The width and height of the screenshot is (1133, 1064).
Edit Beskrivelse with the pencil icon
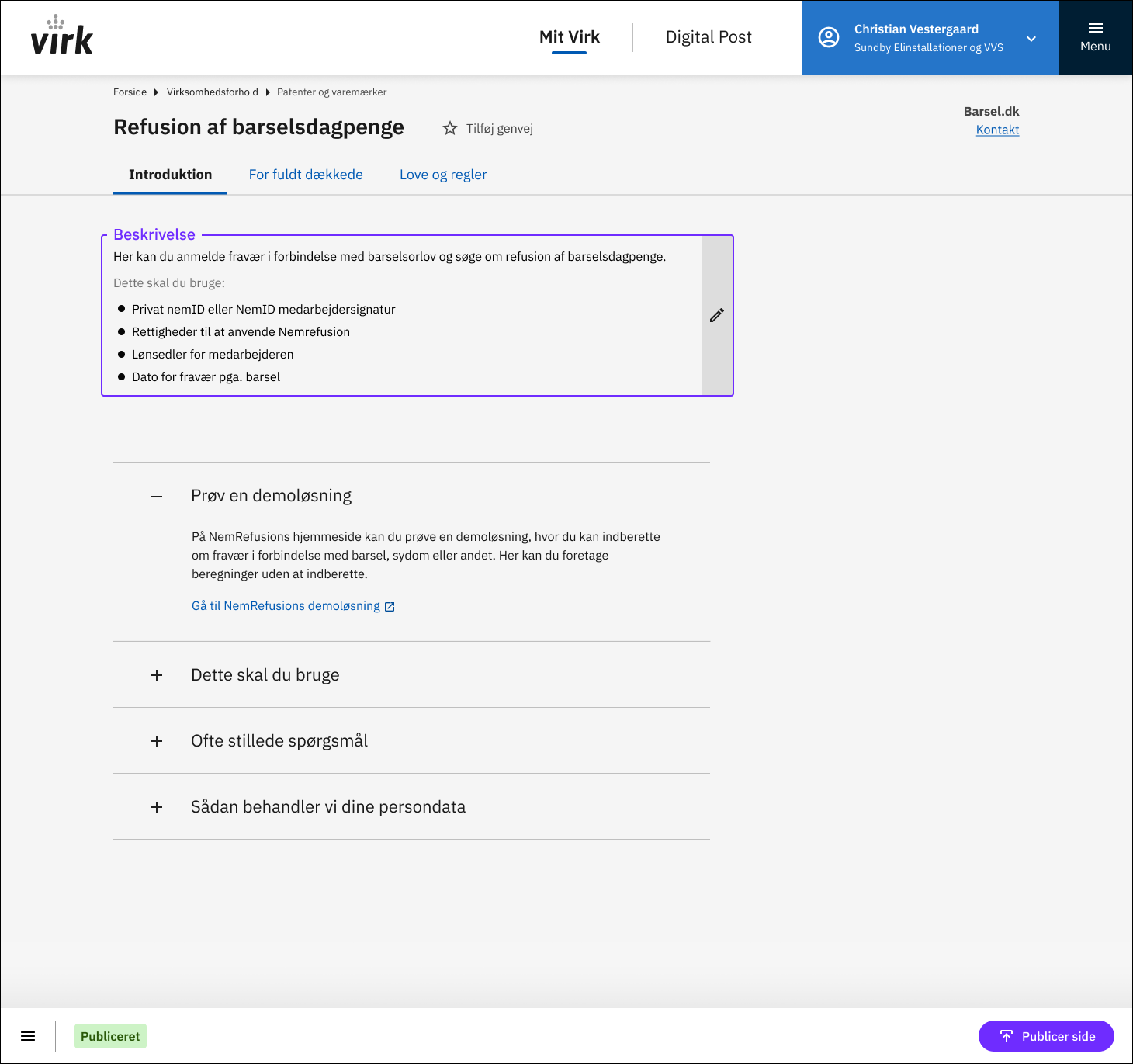pyautogui.click(x=717, y=315)
